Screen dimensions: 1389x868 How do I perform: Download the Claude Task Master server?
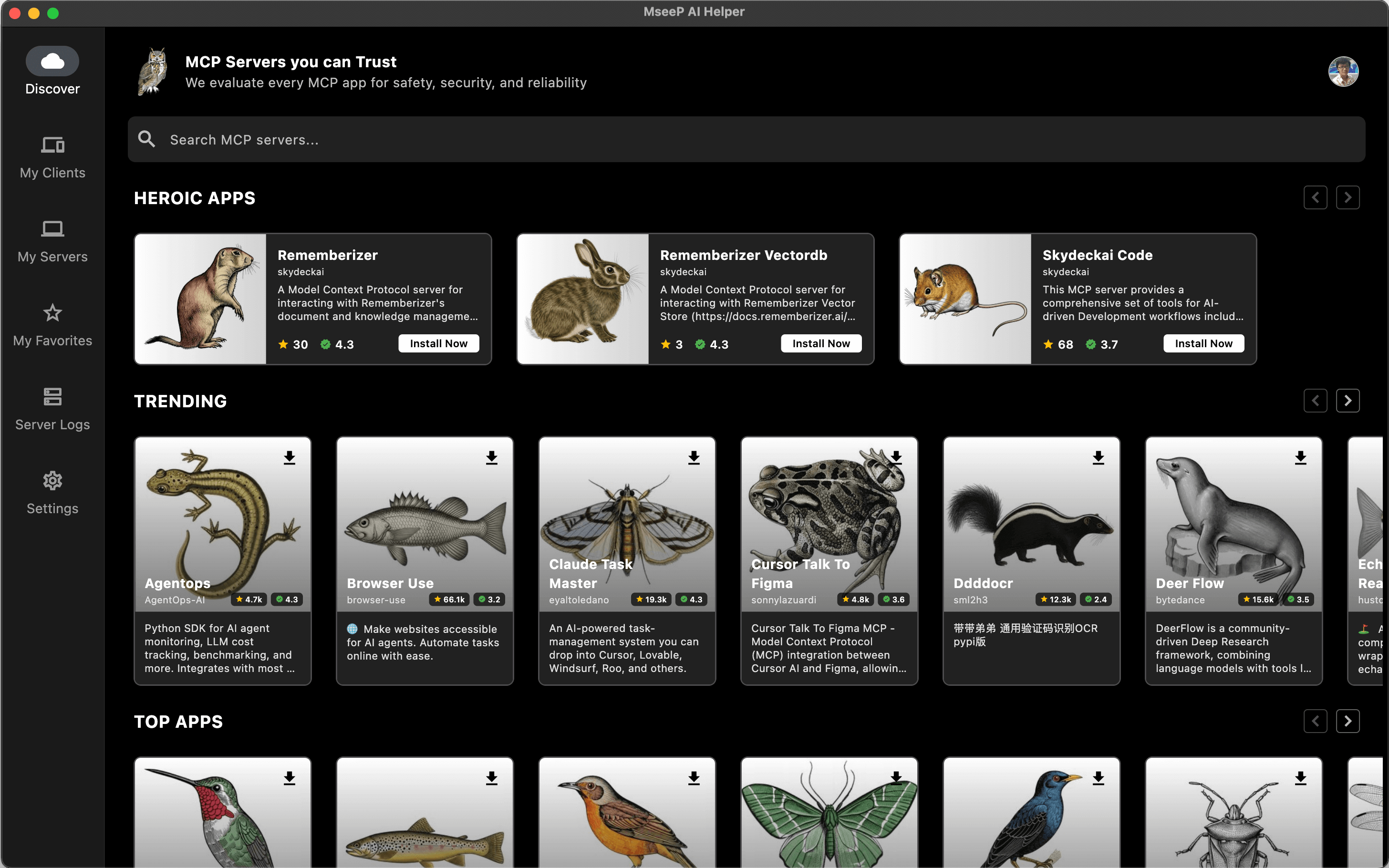[x=694, y=457]
